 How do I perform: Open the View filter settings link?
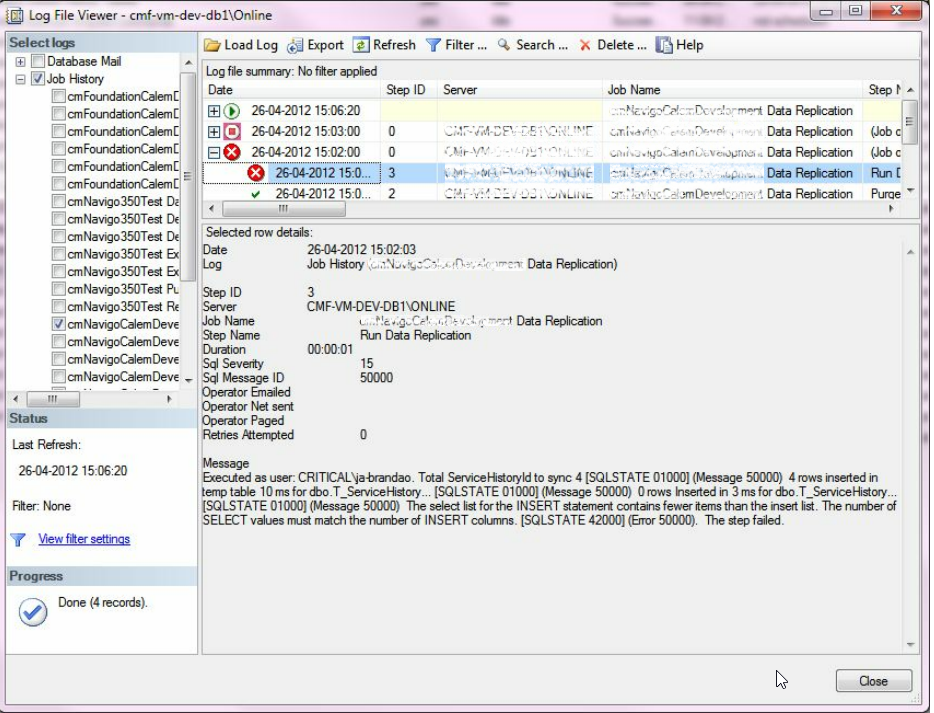tap(84, 539)
